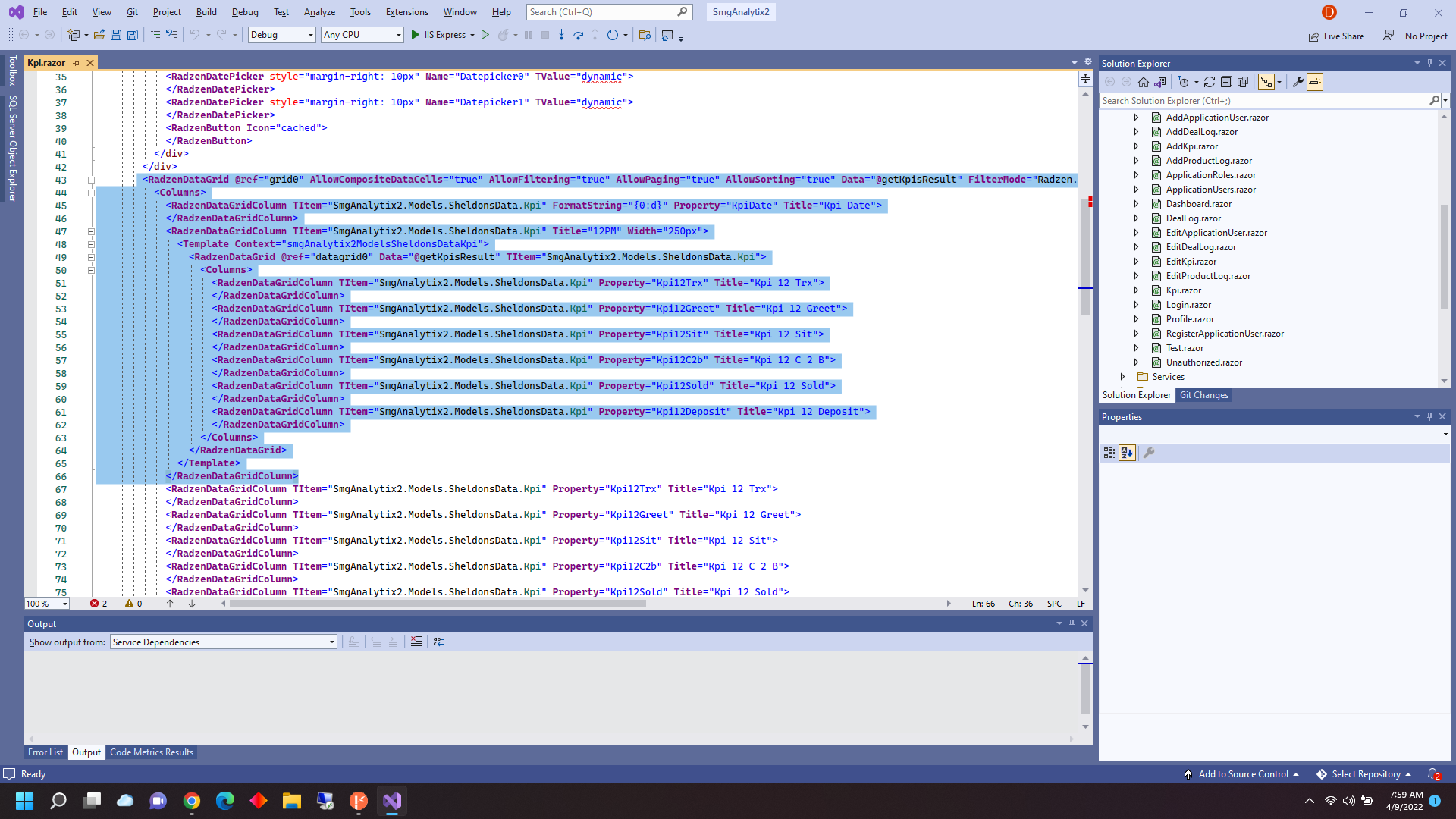Expand the Dashboard.razor tree node
The width and height of the screenshot is (1456, 819).
tap(1136, 204)
